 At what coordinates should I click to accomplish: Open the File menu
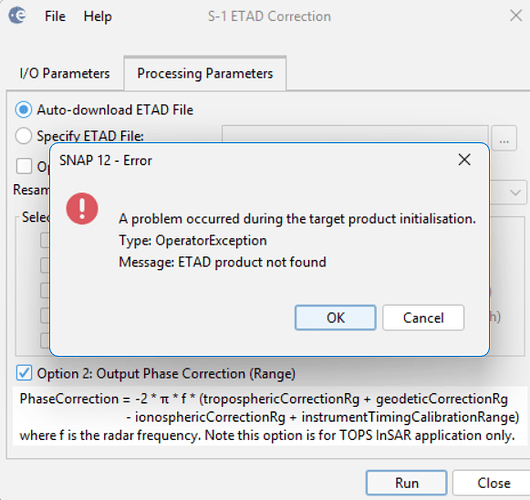(55, 16)
